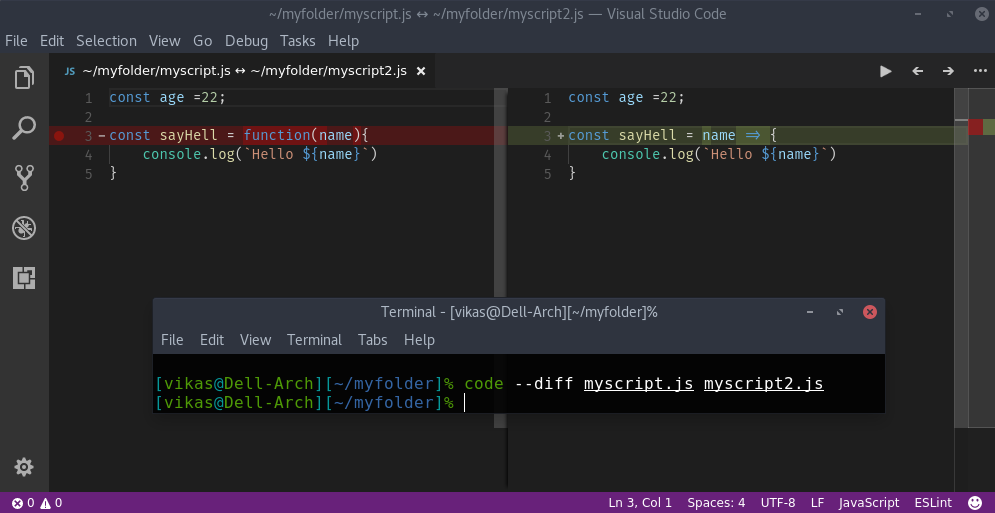The width and height of the screenshot is (995, 513).
Task: Click the red close button of Terminal window
Action: point(870,312)
